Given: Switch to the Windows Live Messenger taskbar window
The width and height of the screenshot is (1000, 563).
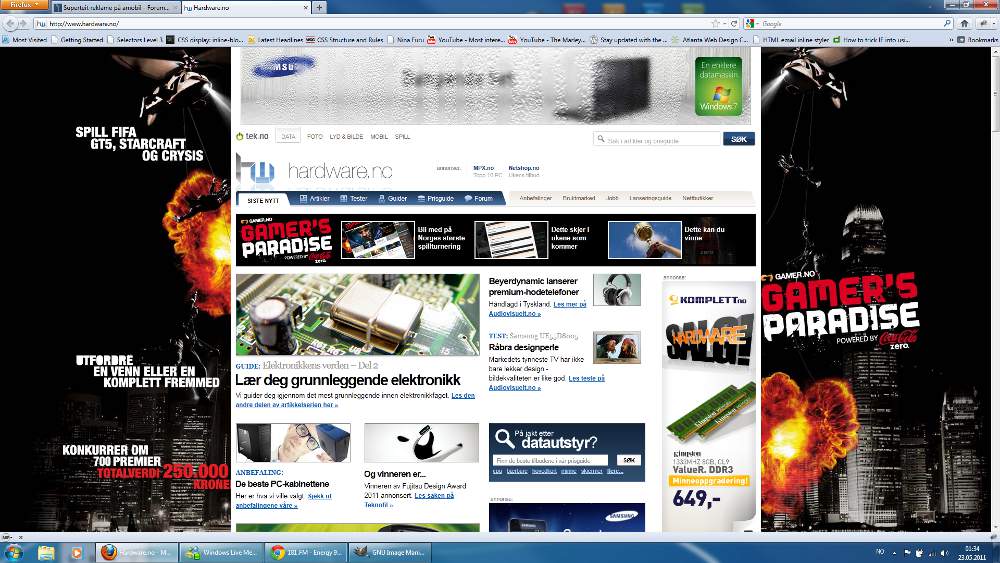Looking at the screenshot, I should (221, 552).
